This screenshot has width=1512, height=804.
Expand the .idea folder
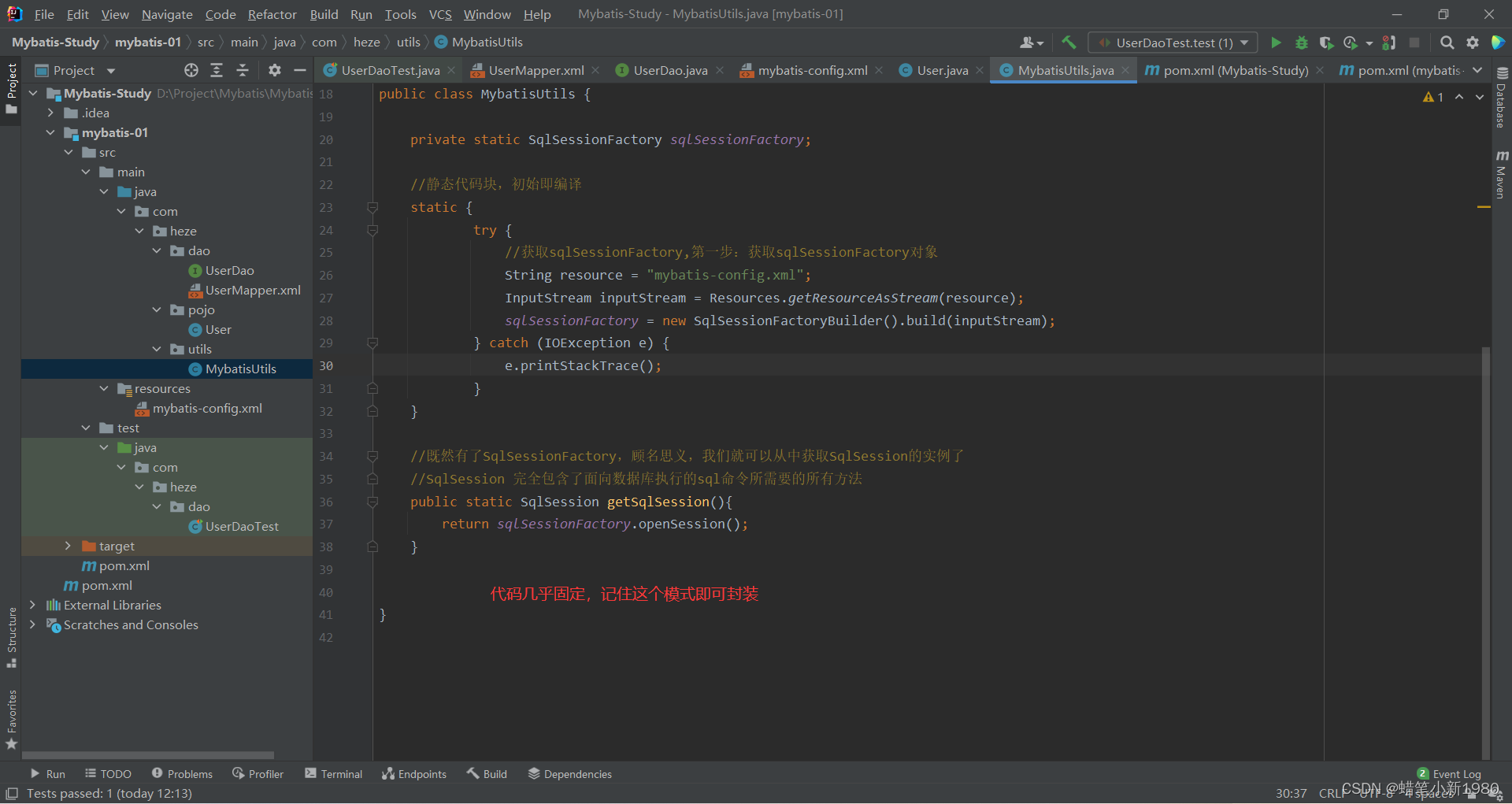50,113
